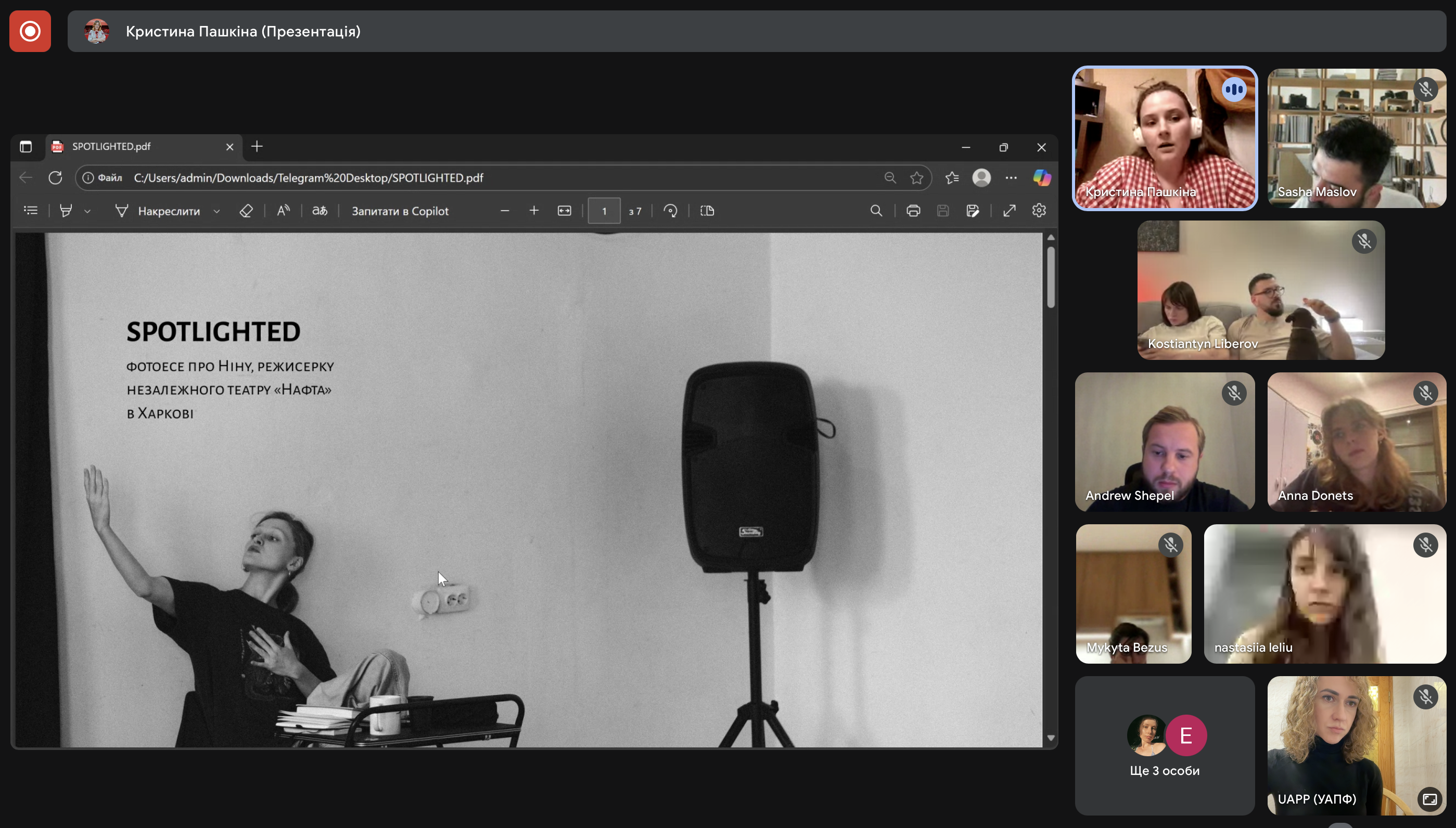1456x828 pixels.
Task: Toggle page view layout button
Action: 707,211
